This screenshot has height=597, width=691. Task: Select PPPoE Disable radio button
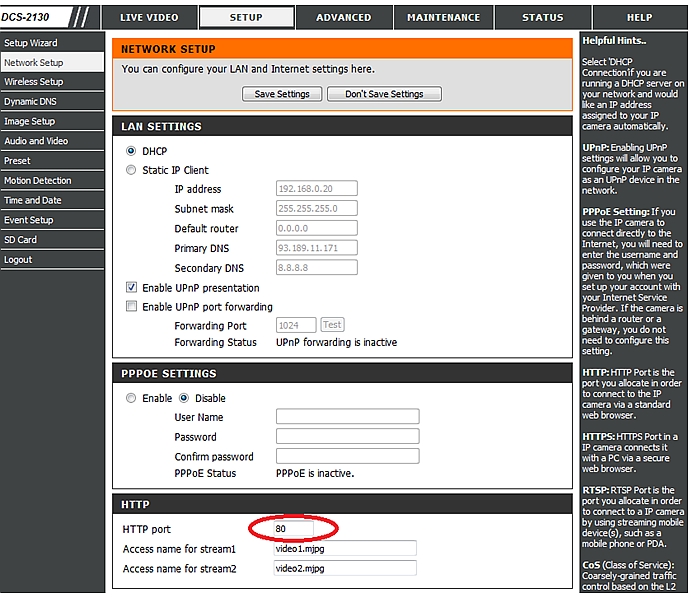click(x=183, y=398)
